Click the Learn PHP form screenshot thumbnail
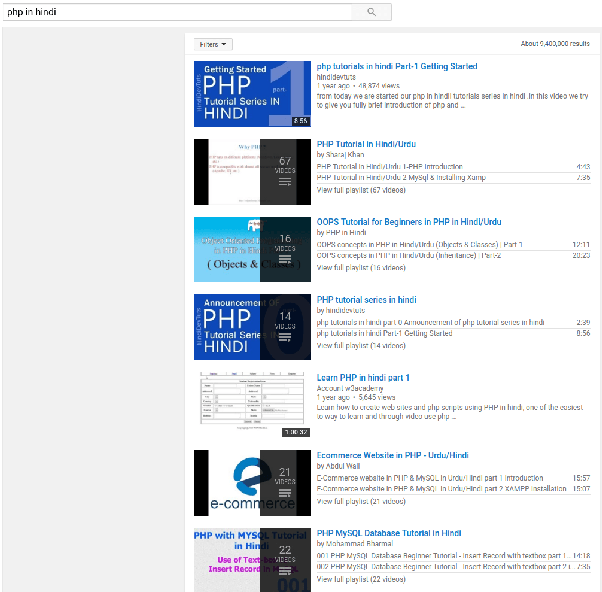The height and width of the screenshot is (592, 602). 252,405
